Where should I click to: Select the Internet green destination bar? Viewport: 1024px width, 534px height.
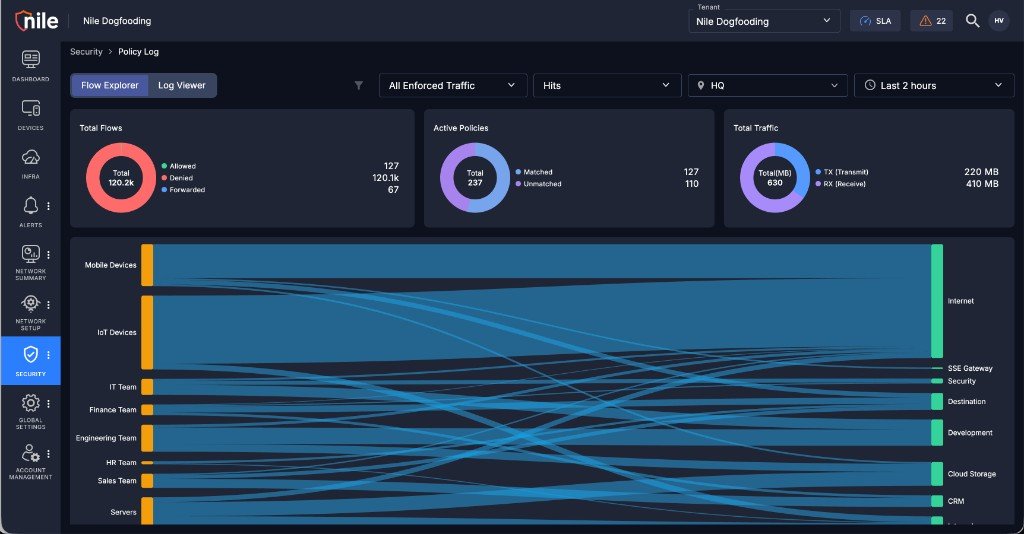click(937, 301)
